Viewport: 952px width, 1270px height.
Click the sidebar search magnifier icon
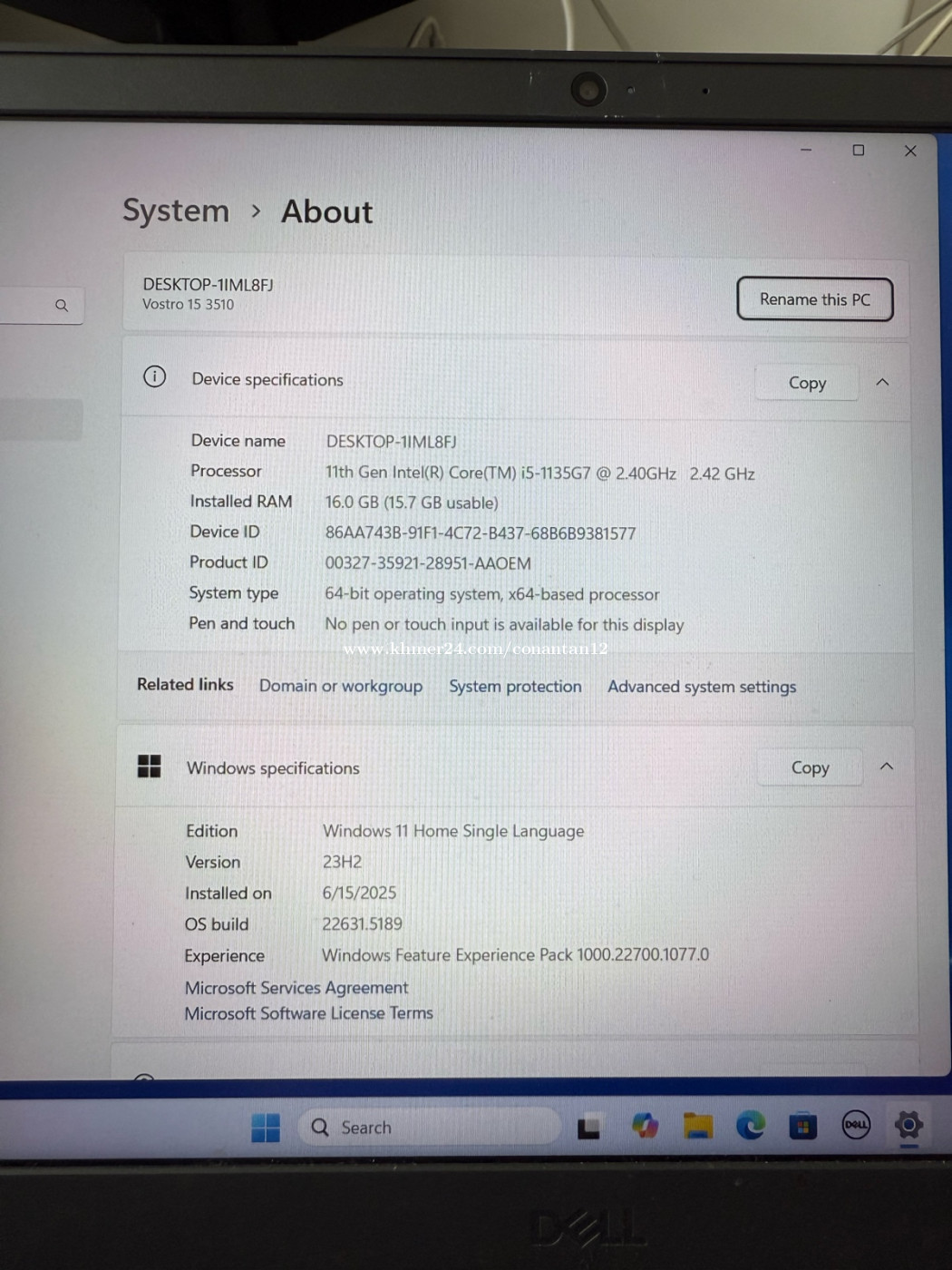click(62, 306)
